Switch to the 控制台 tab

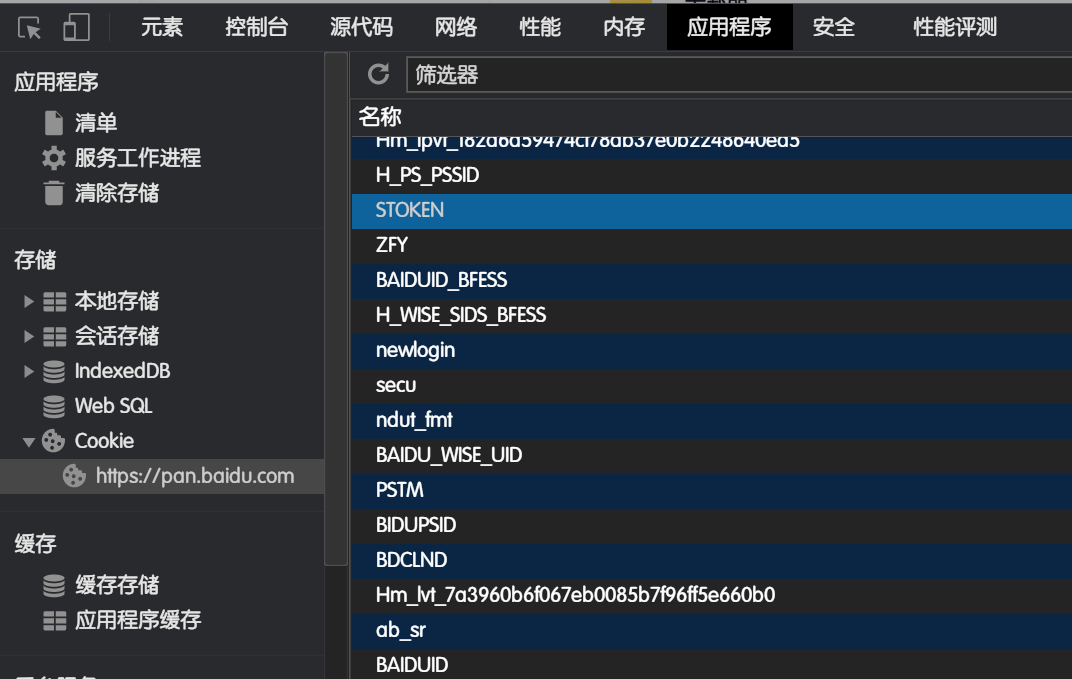coord(256,27)
